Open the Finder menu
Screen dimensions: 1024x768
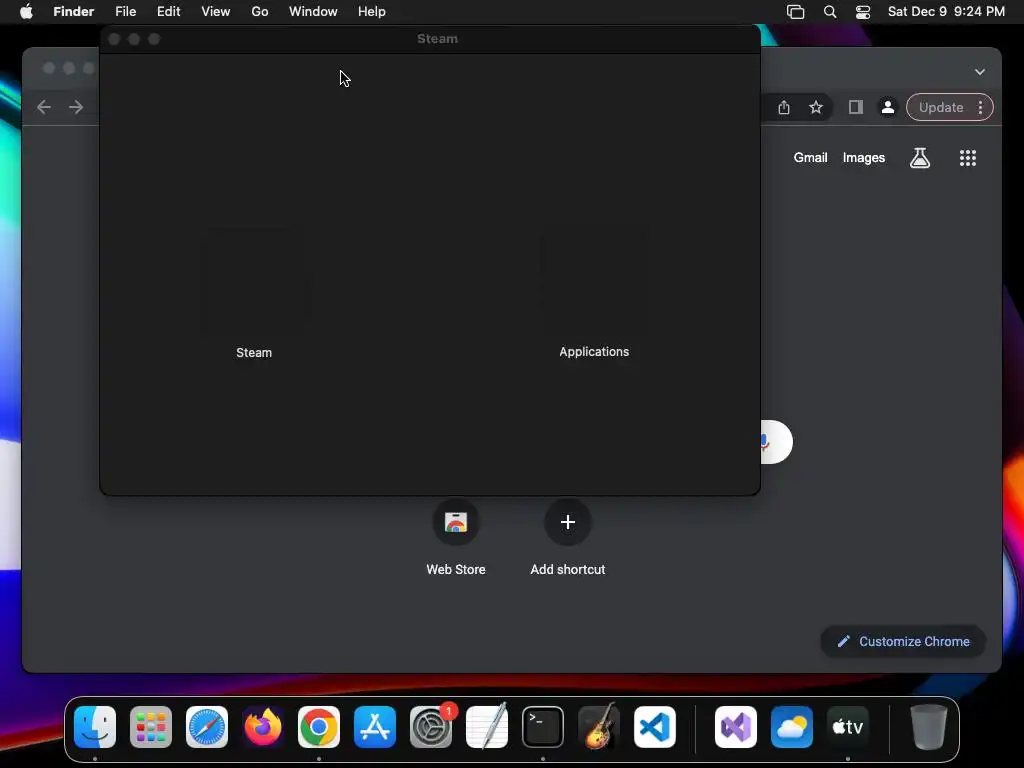[x=73, y=12]
